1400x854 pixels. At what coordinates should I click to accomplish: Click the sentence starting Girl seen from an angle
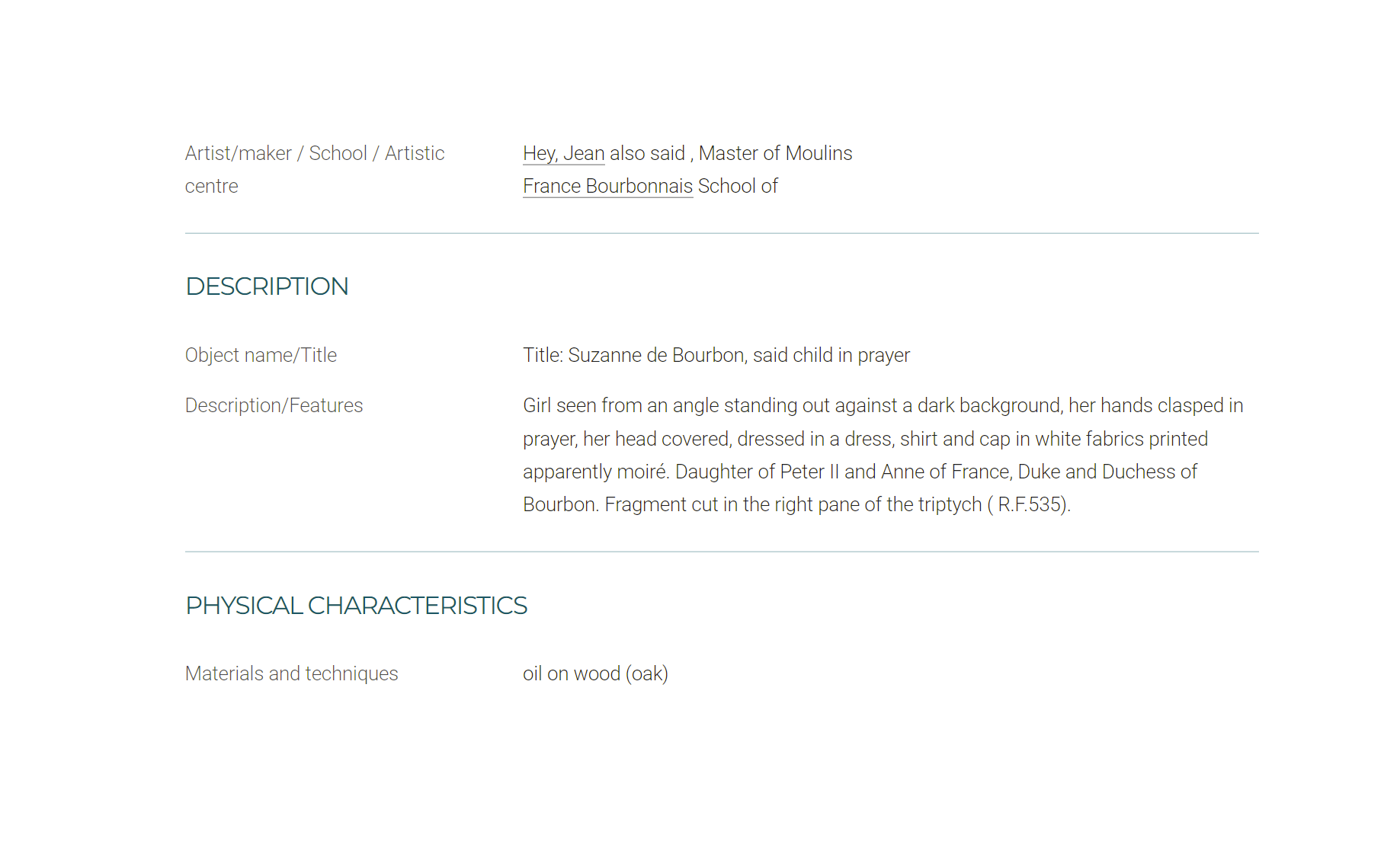click(x=883, y=439)
